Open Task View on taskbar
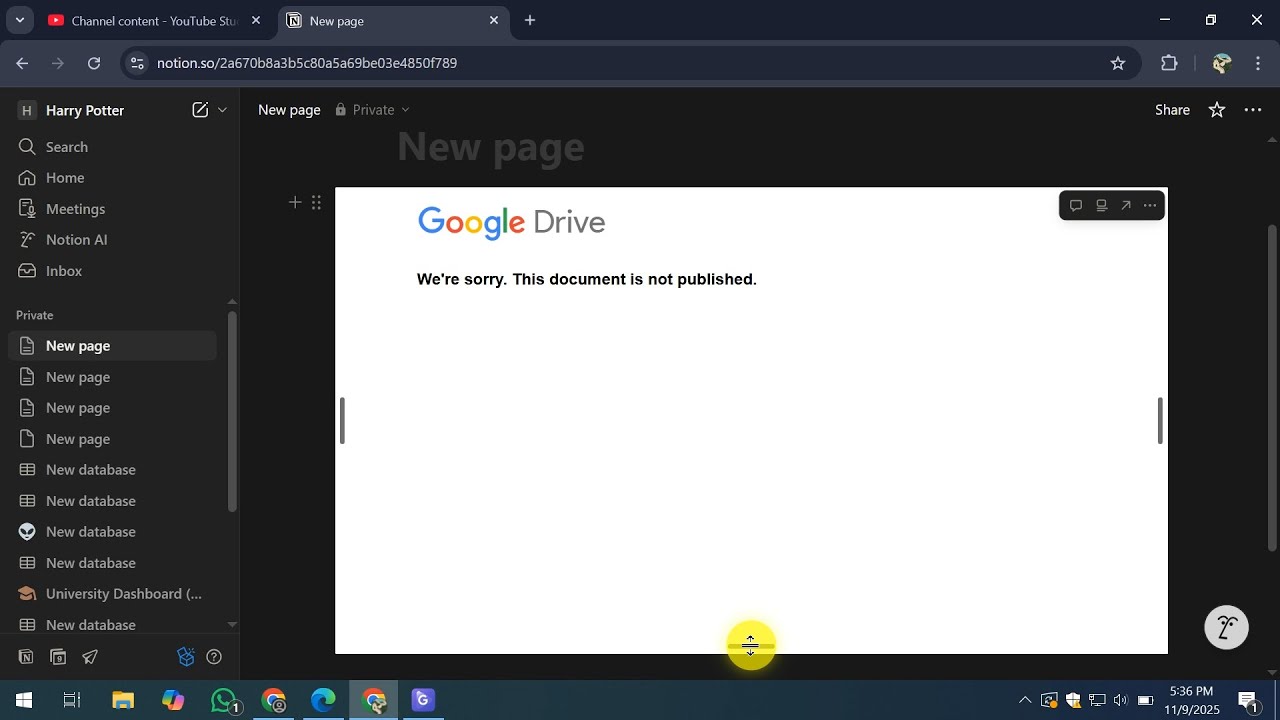Image resolution: width=1280 pixels, height=720 pixels. [72, 700]
